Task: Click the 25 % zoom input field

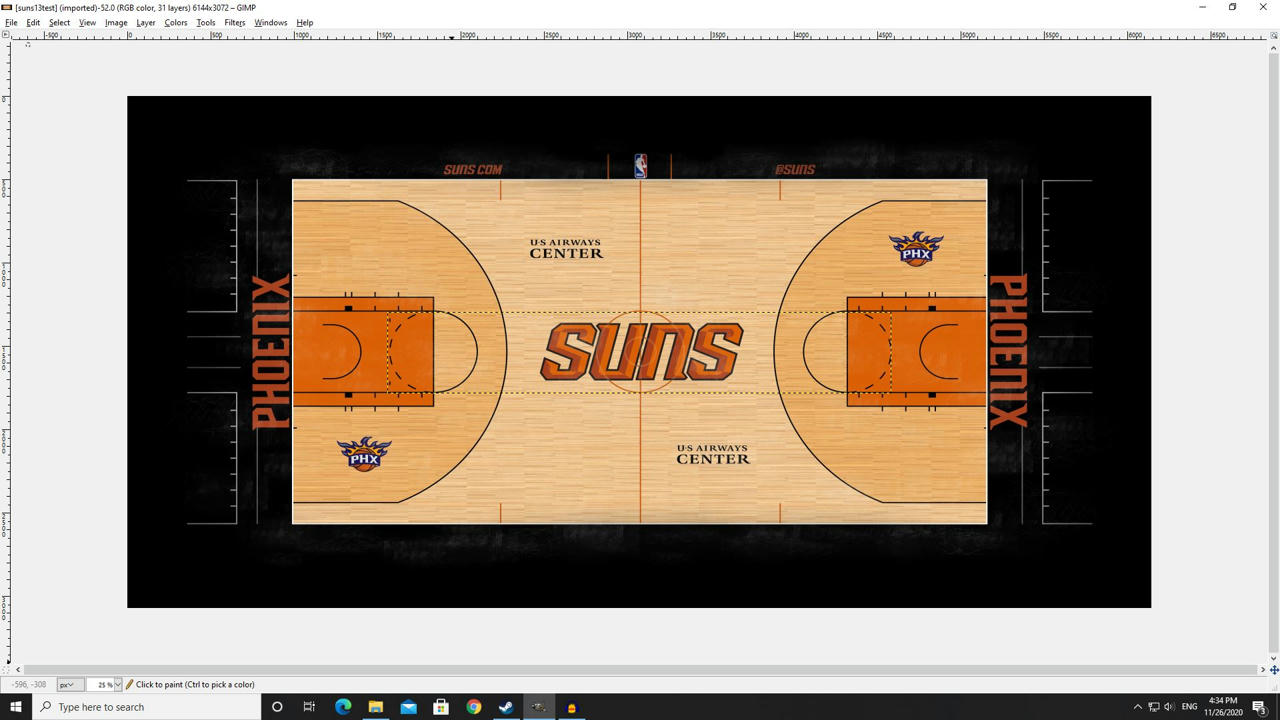Action: click(100, 685)
